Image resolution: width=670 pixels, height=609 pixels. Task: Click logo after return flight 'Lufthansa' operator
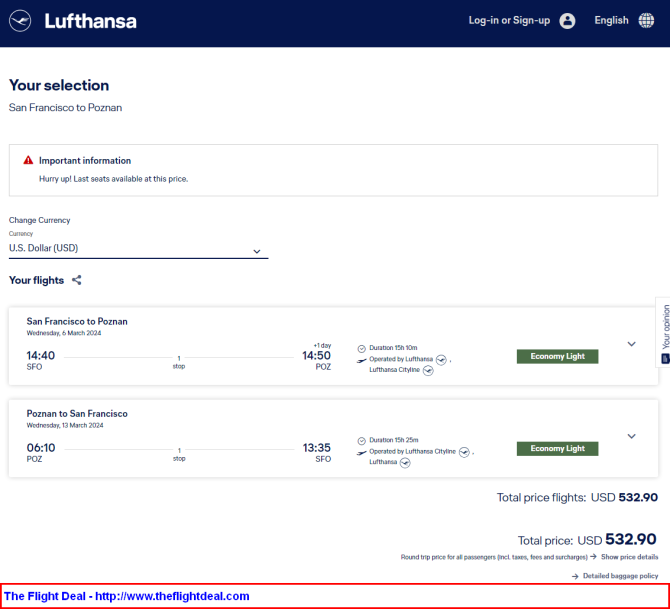tap(405, 463)
